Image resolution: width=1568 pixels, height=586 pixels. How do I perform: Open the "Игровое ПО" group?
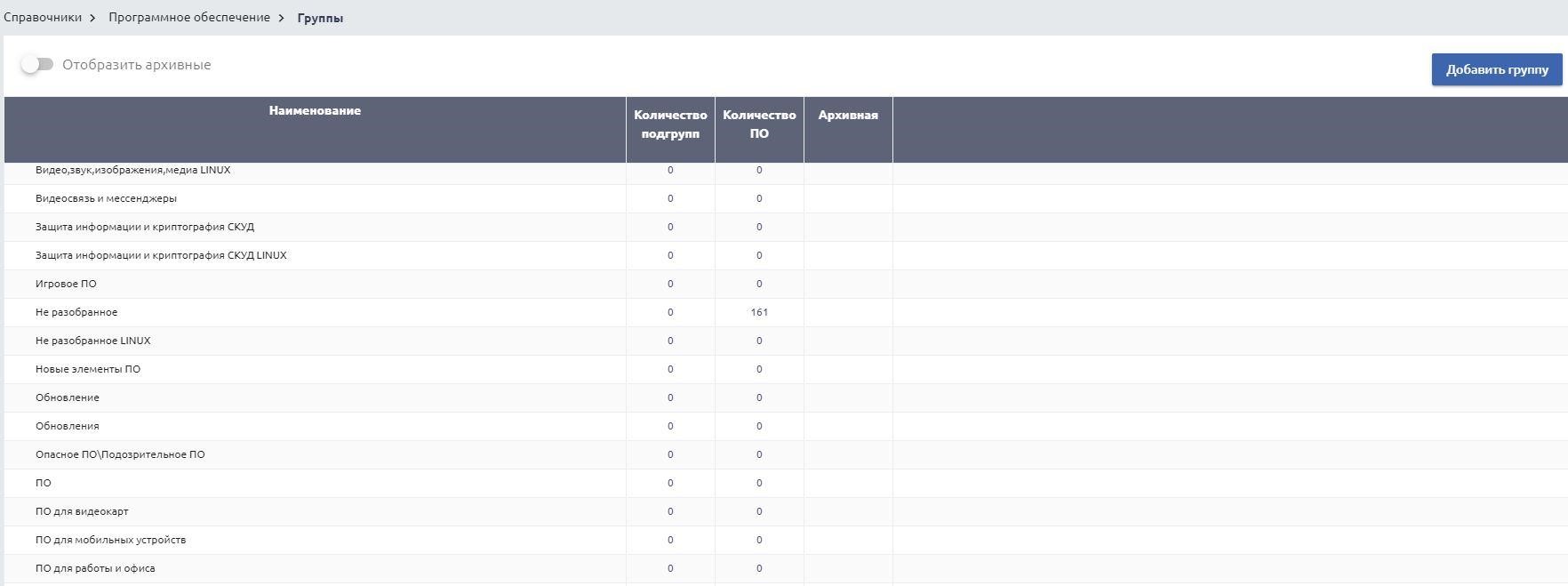tap(66, 284)
